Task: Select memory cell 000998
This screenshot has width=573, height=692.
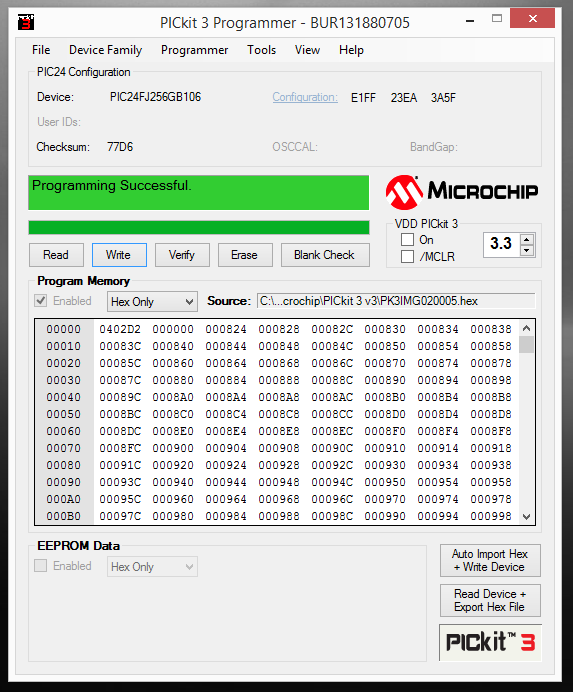Action: [491, 516]
